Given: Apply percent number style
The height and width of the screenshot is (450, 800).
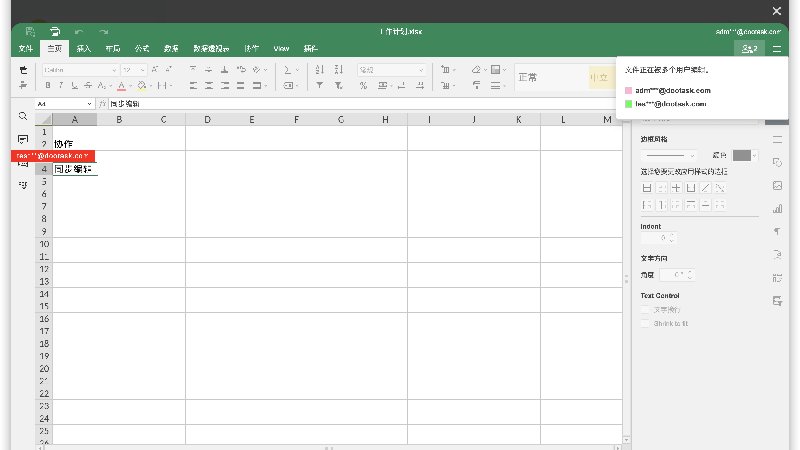Looking at the screenshot, I should click(x=363, y=86).
